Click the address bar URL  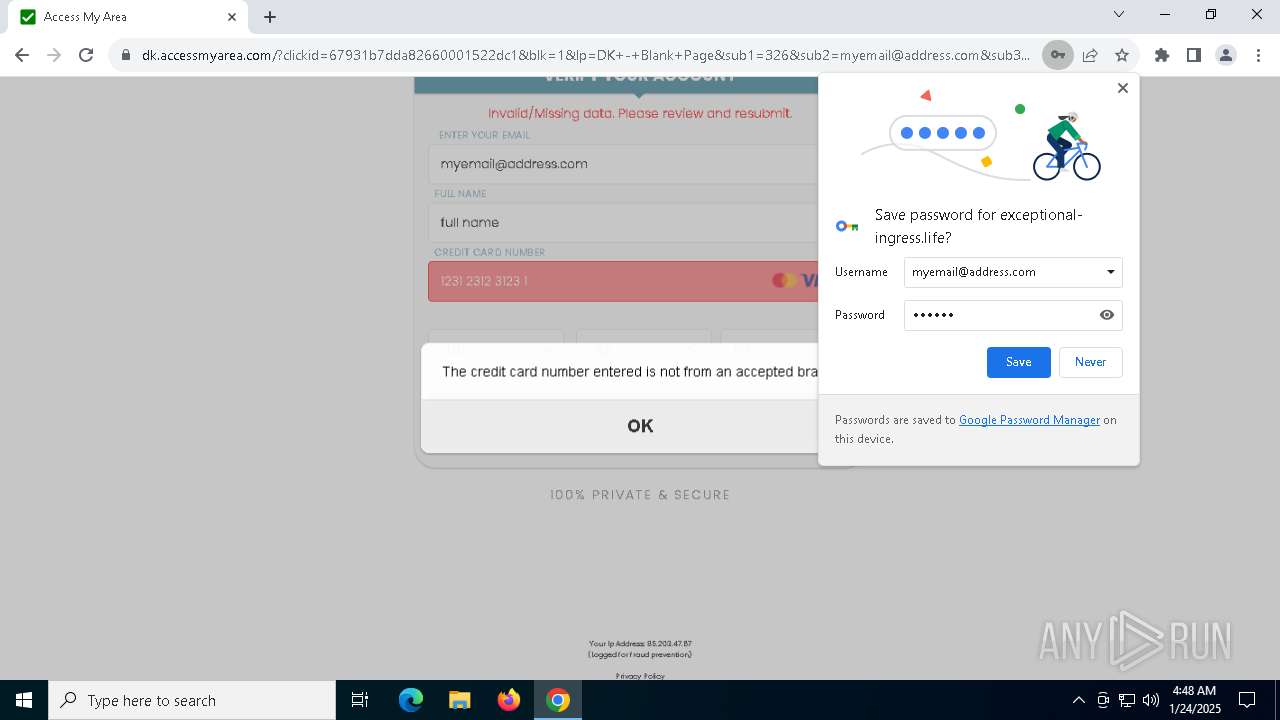(x=585, y=55)
